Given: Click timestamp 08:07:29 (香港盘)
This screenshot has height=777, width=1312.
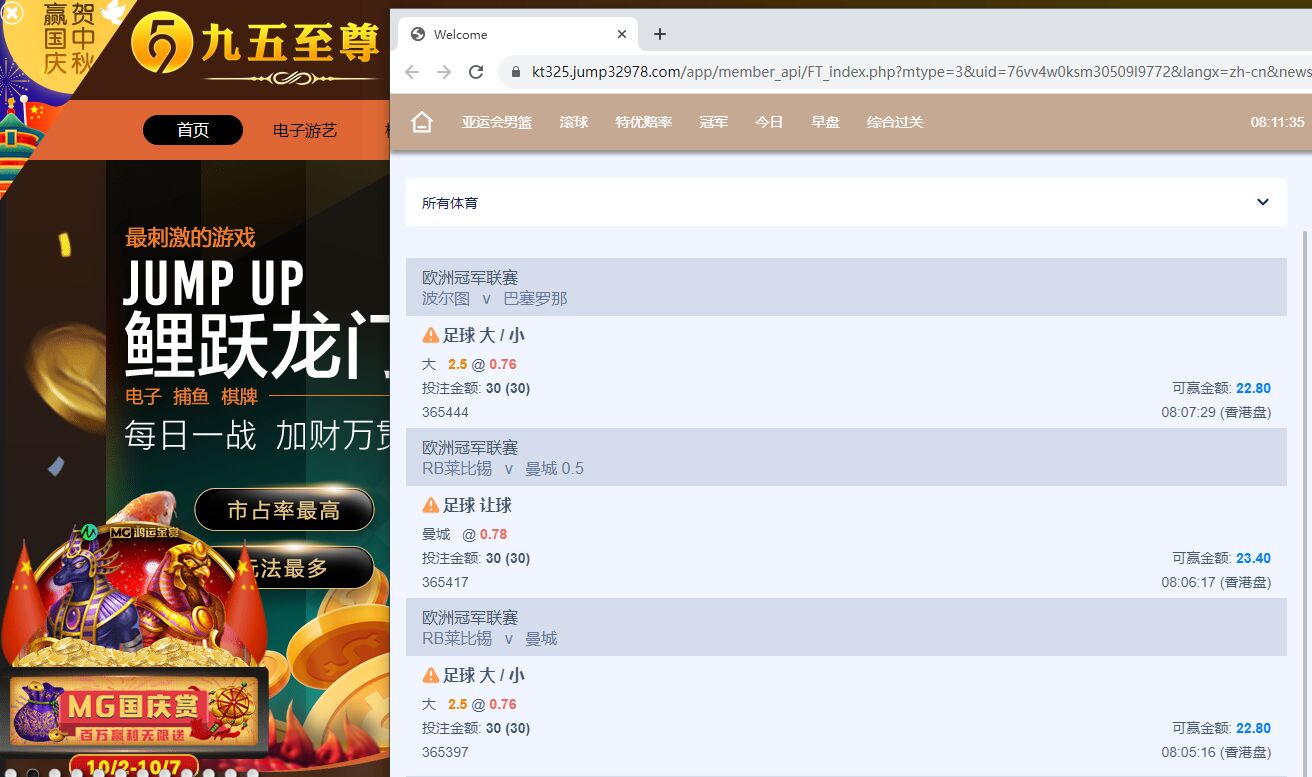Looking at the screenshot, I should click(1216, 412).
